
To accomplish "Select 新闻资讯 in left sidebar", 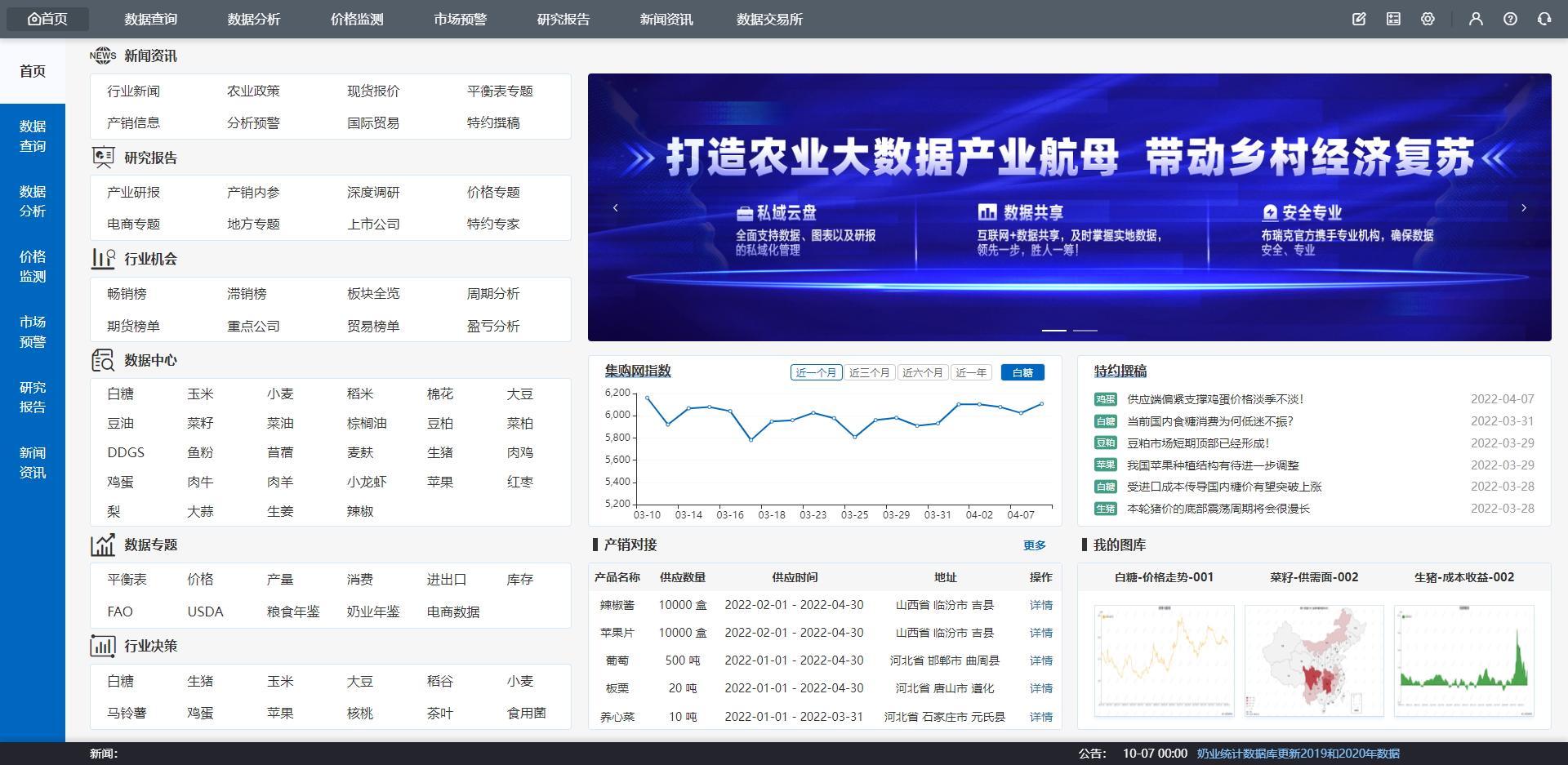I will pyautogui.click(x=33, y=463).
